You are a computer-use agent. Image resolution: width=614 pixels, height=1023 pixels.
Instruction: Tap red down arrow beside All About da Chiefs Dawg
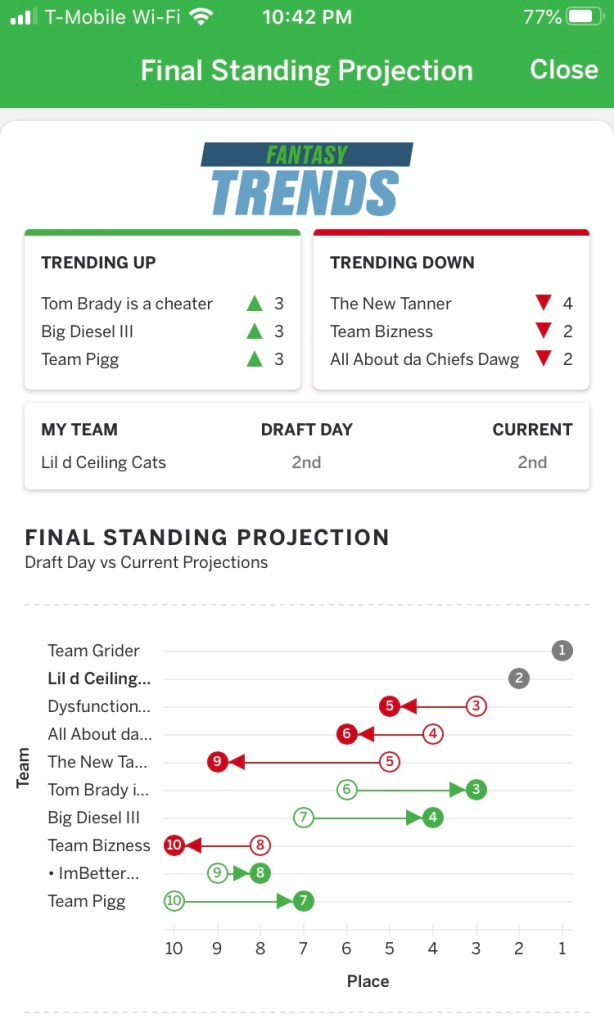coord(543,359)
